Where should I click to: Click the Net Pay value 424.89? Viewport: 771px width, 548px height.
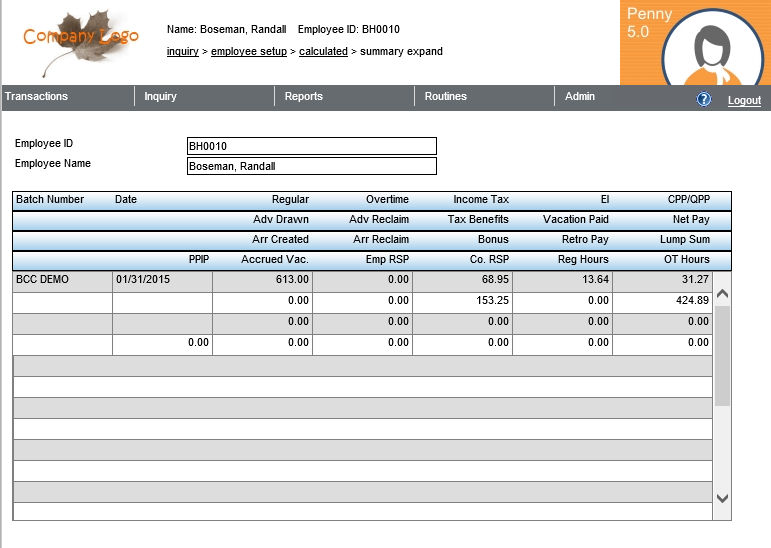point(661,301)
